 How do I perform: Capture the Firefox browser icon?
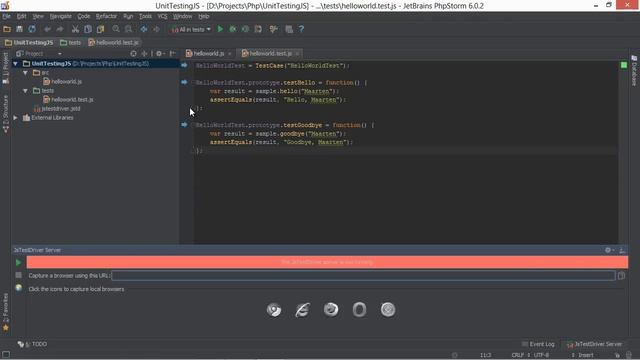click(x=331, y=310)
